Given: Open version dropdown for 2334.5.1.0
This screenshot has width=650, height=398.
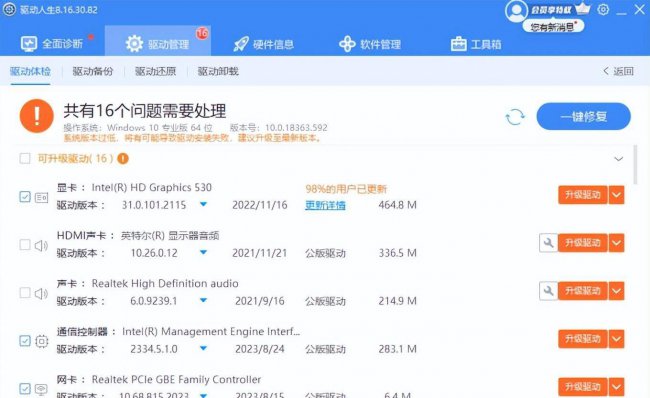Looking at the screenshot, I should 204,349.
